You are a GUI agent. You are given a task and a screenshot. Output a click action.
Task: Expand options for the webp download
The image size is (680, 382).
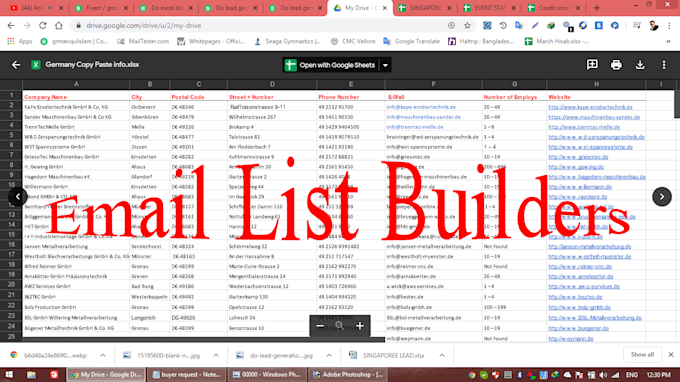point(103,355)
